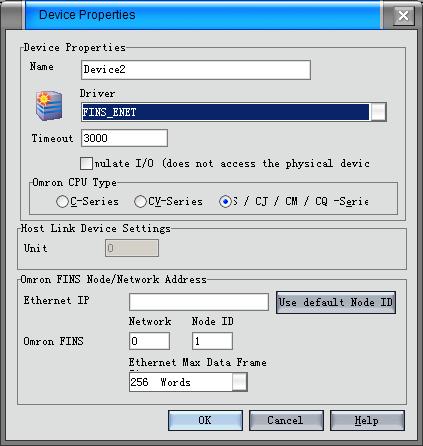The image size is (423, 446).
Task: Click the disabled Unit field
Action: coord(132,248)
